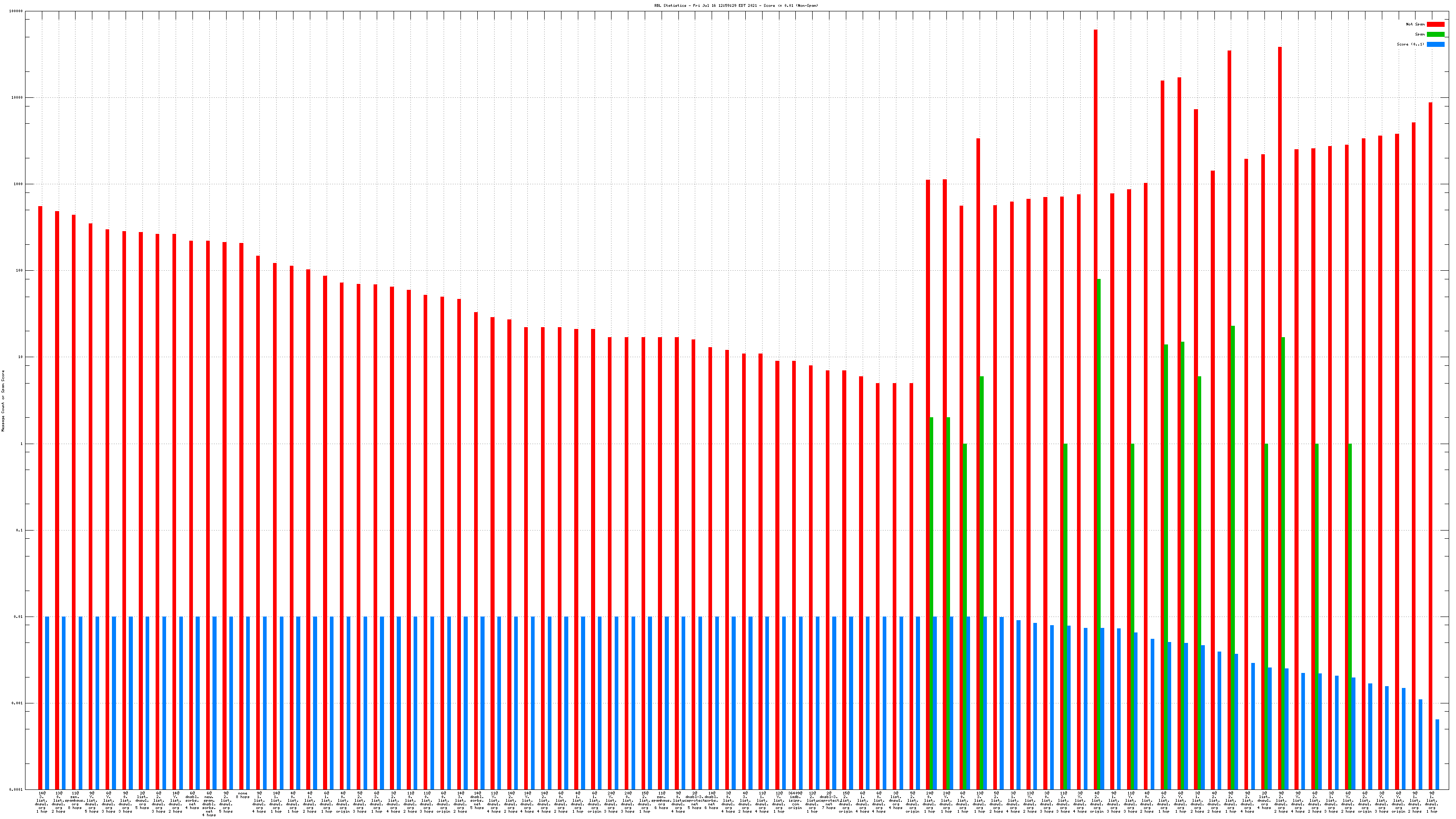Click the zen.spamhaus.org 8 hops x-axis label
Viewport: 1456px width, 819px height.
(x=75, y=800)
